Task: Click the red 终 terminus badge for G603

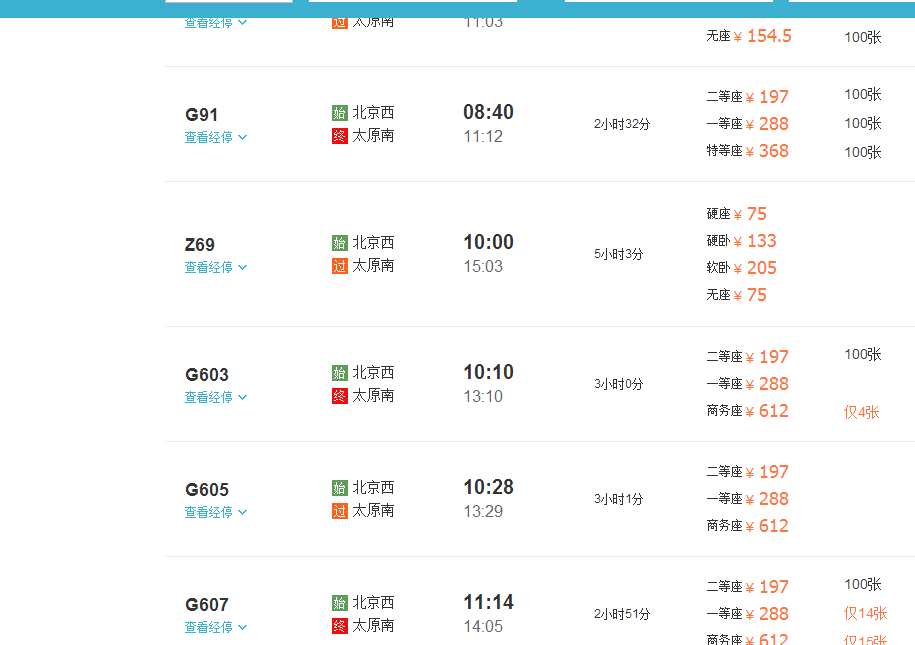Action: pos(340,396)
